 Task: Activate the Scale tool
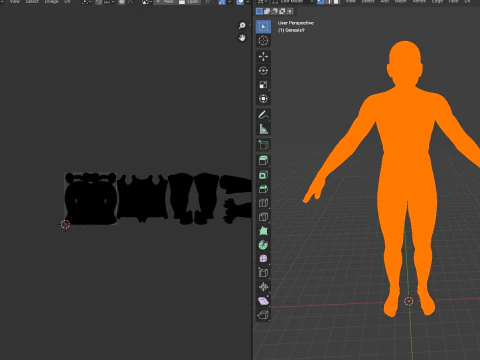(263, 85)
